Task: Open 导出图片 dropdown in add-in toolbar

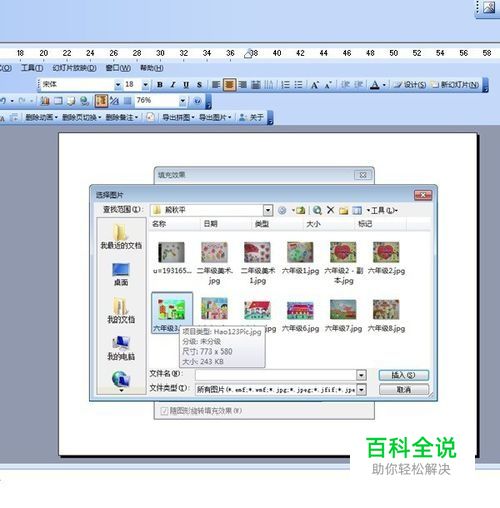Action: coord(215,117)
